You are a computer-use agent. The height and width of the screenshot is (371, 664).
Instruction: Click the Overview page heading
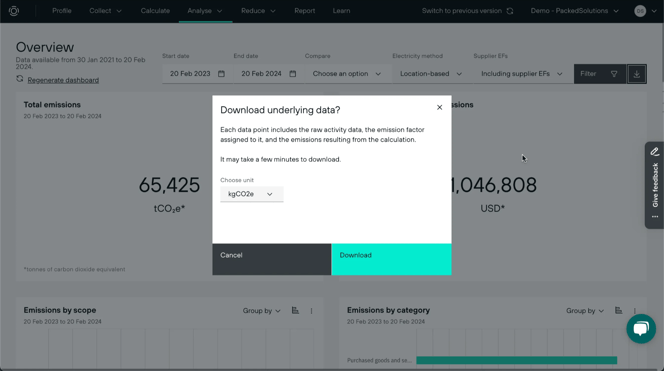[x=45, y=47]
